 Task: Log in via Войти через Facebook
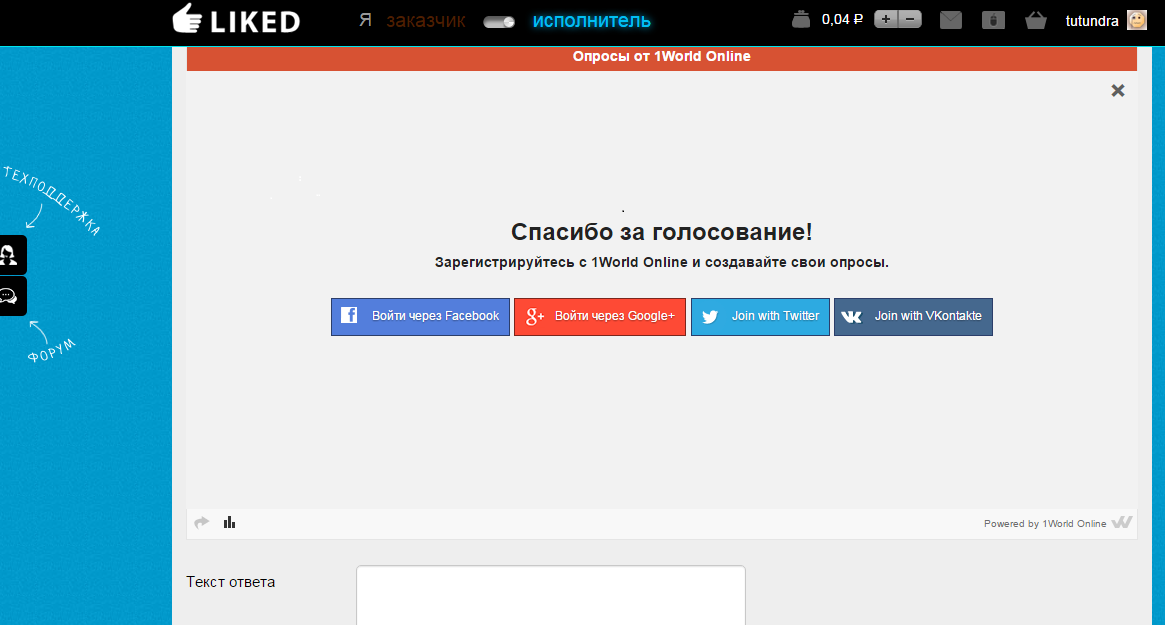click(x=421, y=317)
